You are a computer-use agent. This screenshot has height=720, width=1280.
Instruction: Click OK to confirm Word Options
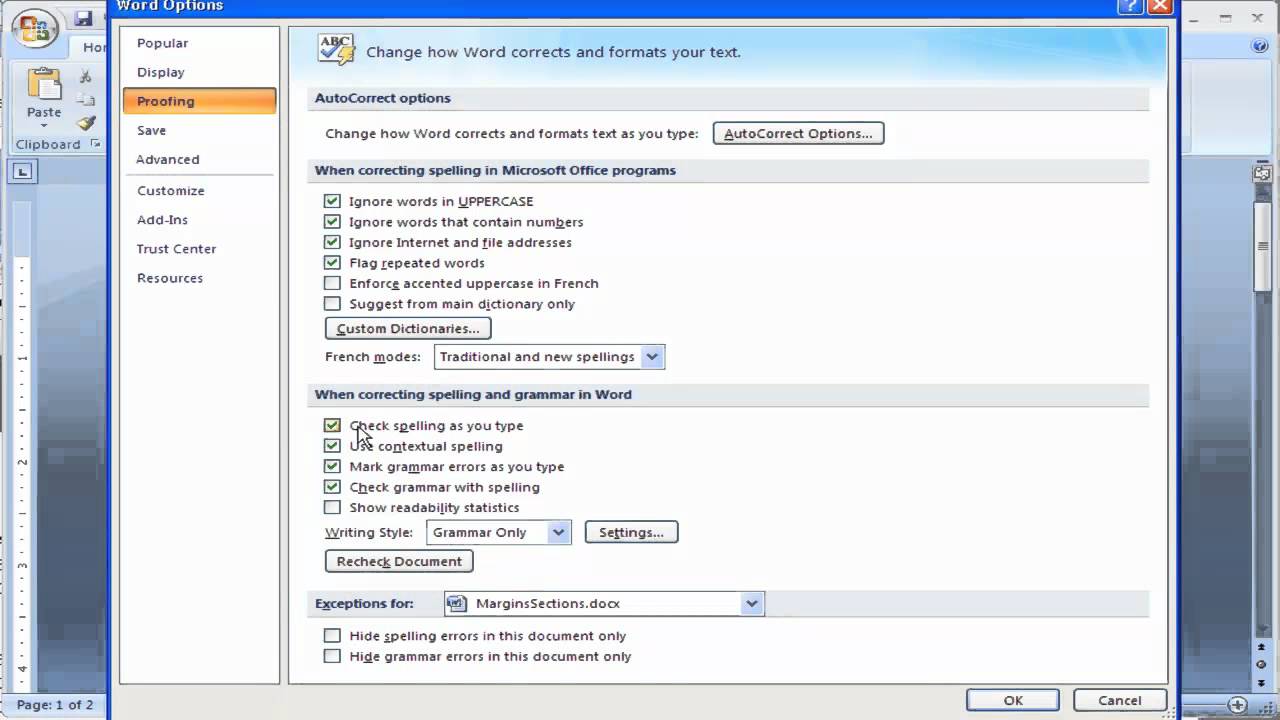pos(1013,700)
